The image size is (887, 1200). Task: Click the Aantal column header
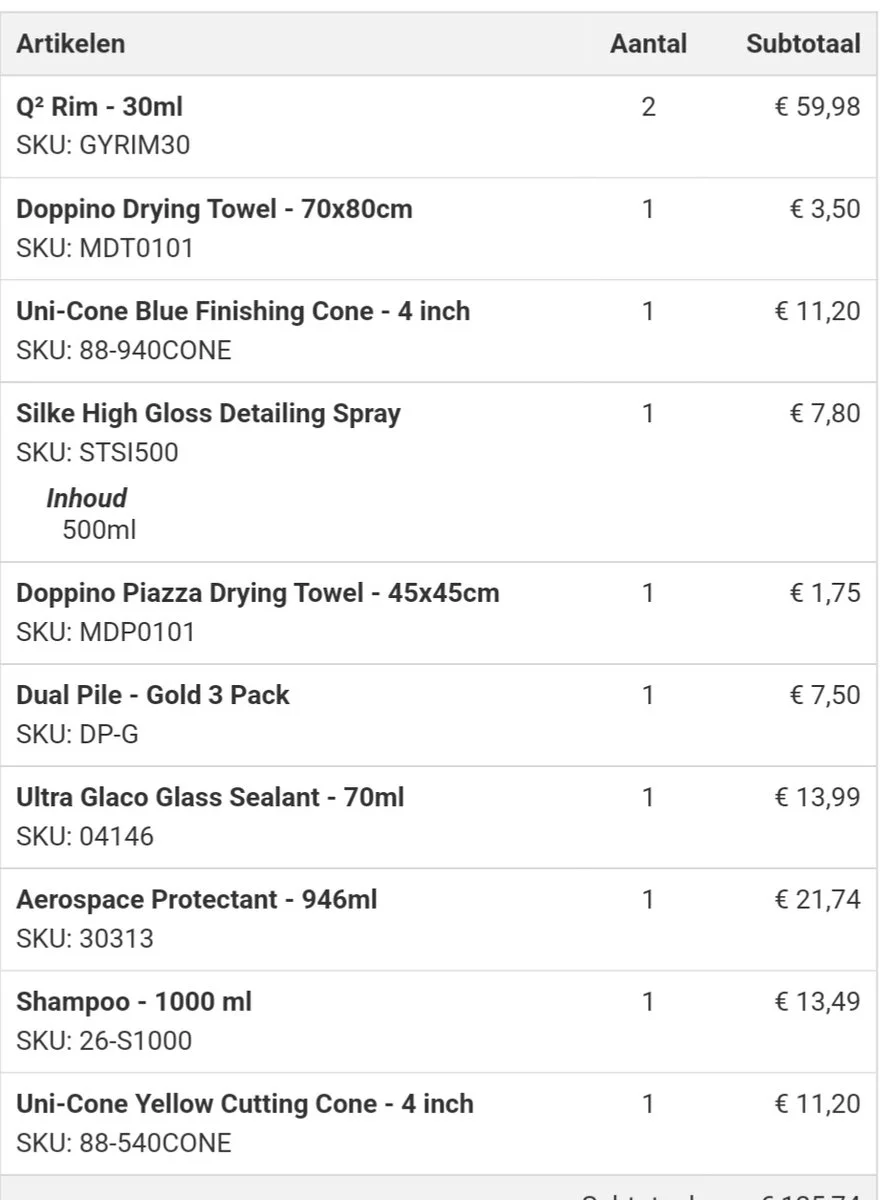(x=648, y=44)
